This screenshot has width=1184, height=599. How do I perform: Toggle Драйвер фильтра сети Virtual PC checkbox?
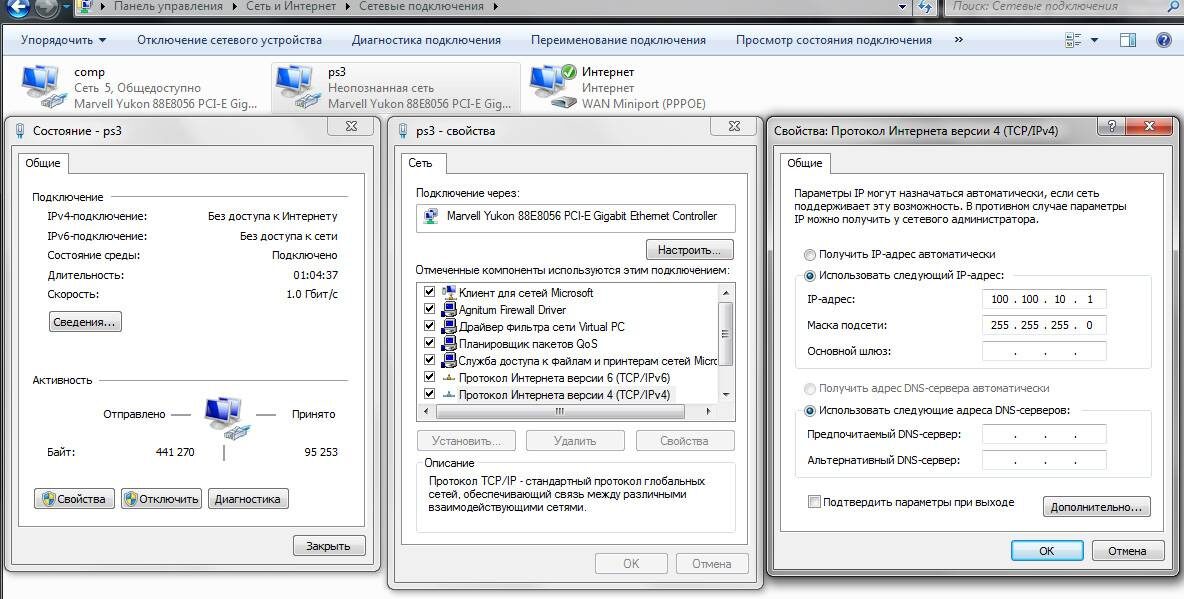pos(430,326)
